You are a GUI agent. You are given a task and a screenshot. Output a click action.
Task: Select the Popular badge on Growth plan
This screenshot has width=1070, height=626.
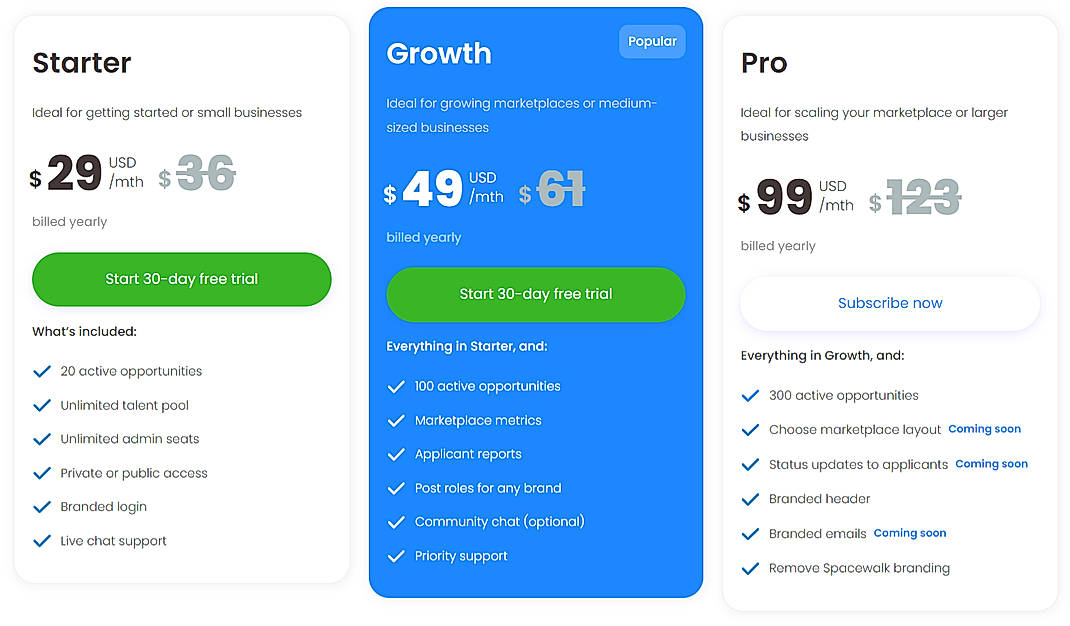(652, 41)
